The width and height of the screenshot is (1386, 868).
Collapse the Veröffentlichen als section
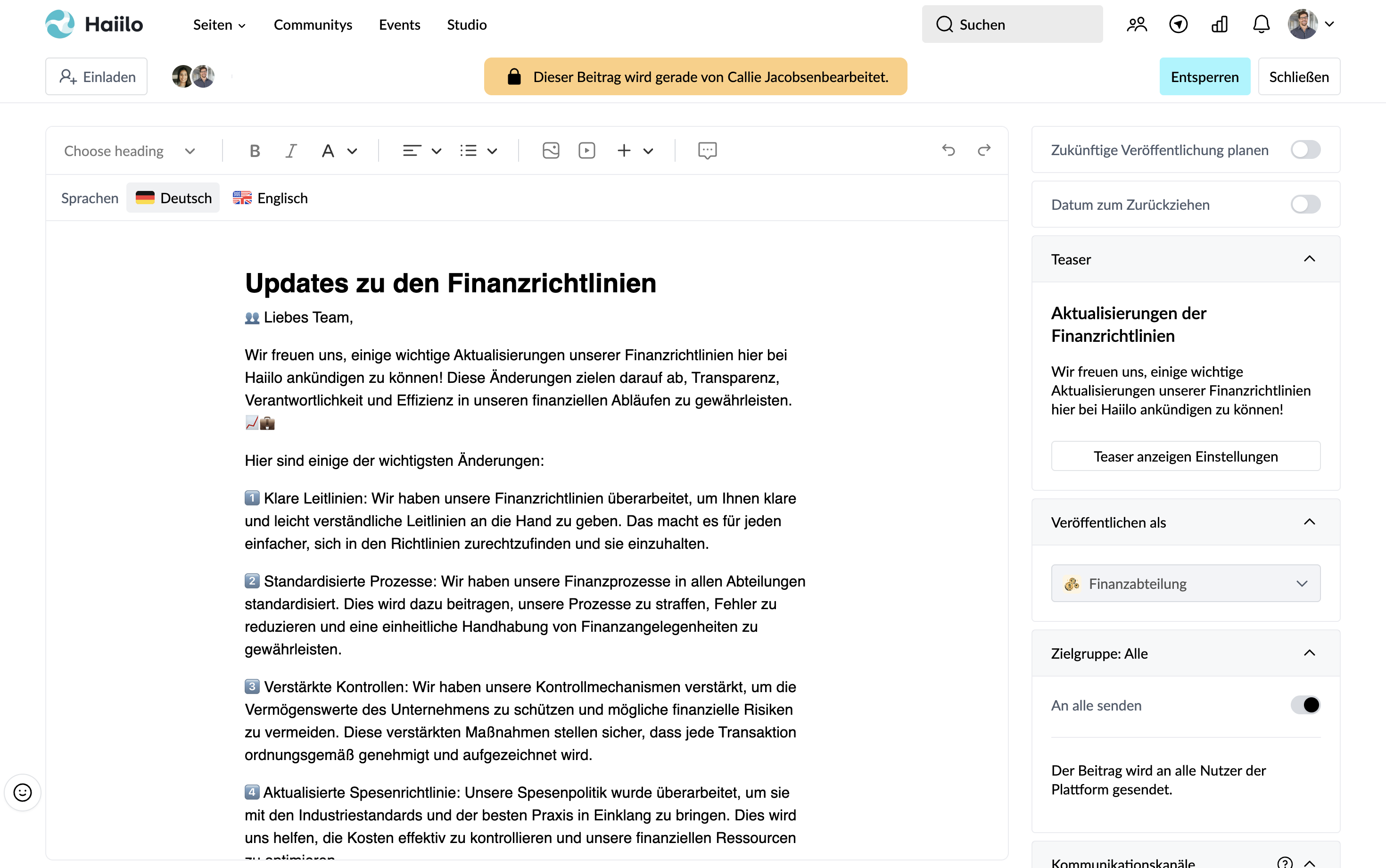coord(1309,522)
